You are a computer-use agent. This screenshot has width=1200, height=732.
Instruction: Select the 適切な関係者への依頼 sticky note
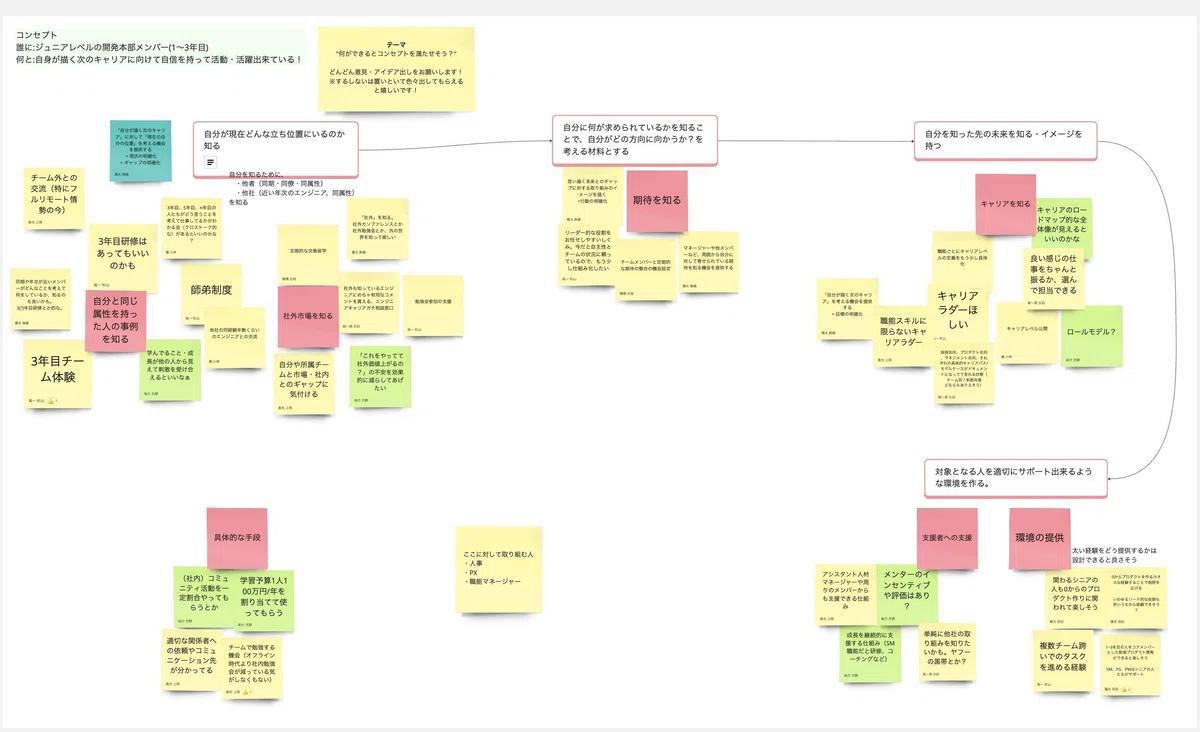[193, 659]
